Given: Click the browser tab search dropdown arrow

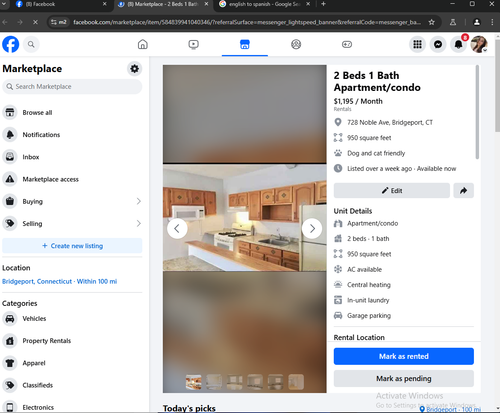Looking at the screenshot, I should pos(4,4).
